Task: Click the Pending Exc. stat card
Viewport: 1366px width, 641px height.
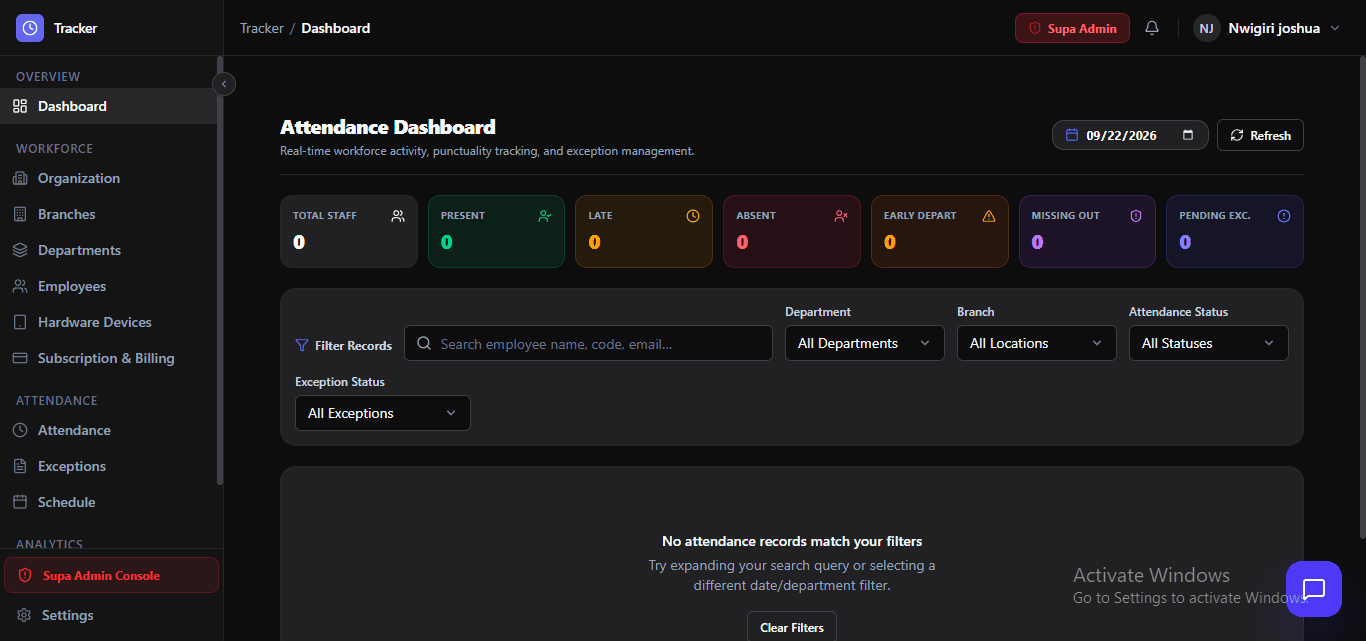Action: tap(1235, 231)
